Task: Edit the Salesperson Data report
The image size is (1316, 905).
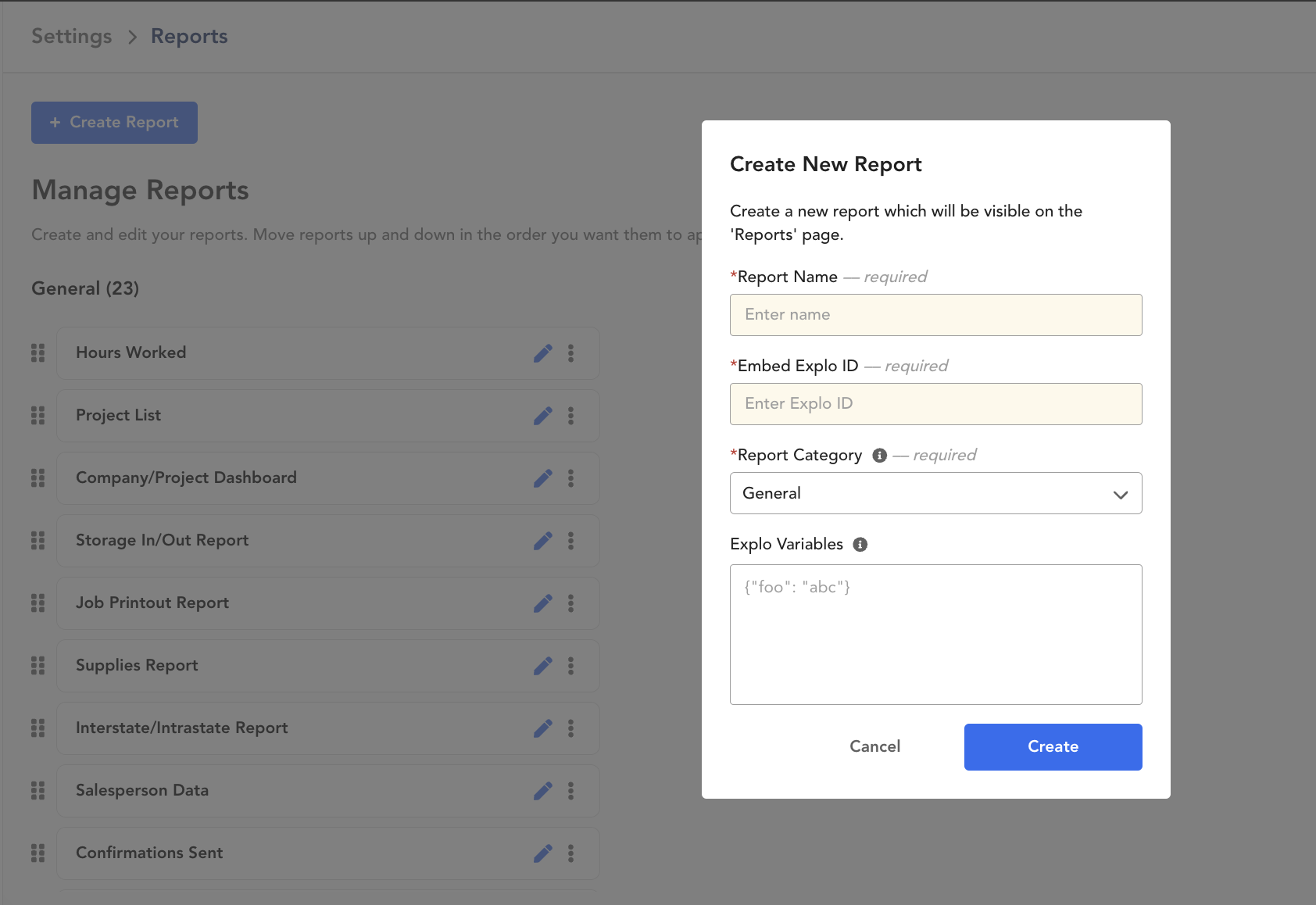Action: (x=543, y=791)
